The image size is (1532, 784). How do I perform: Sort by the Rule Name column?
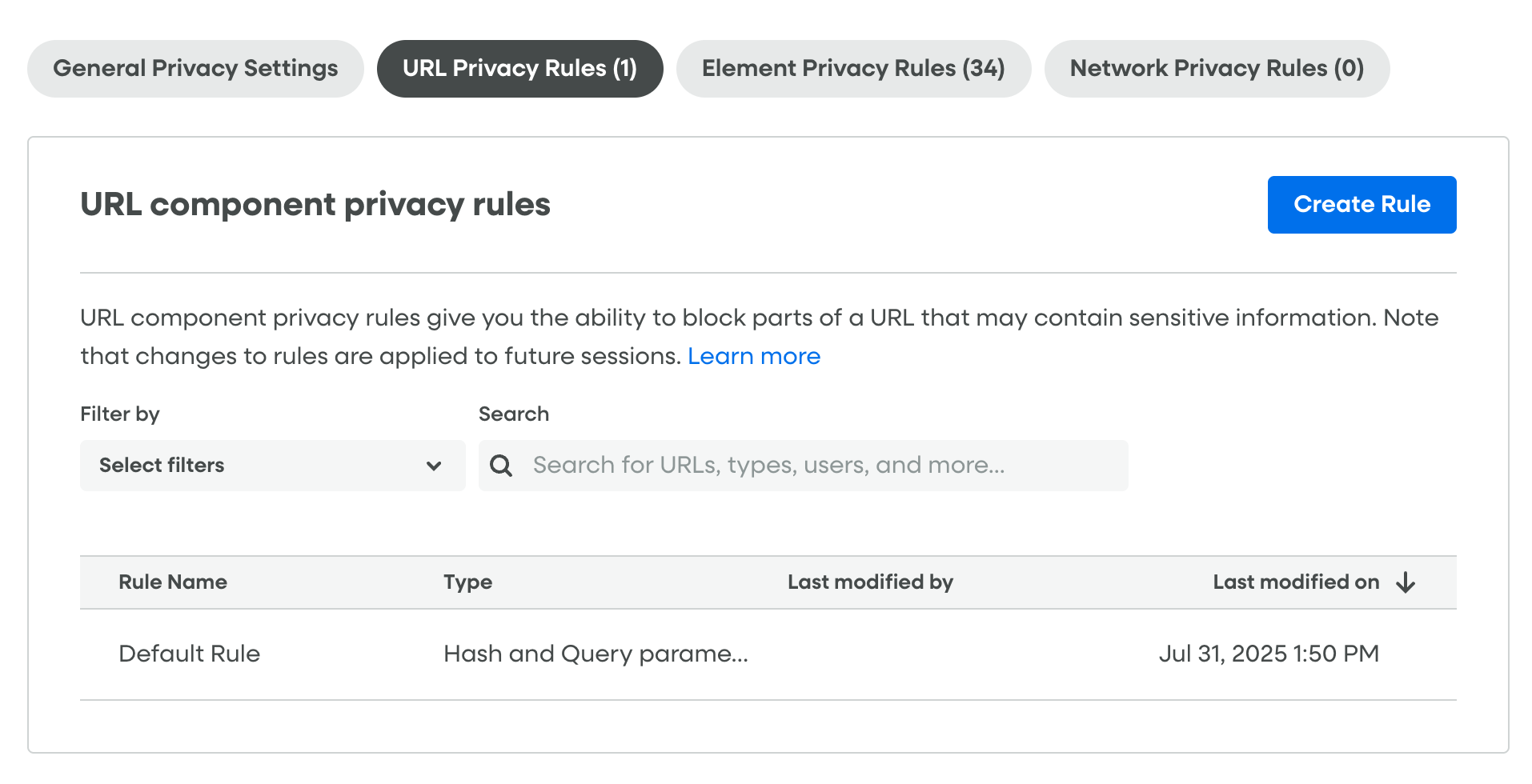(x=173, y=582)
